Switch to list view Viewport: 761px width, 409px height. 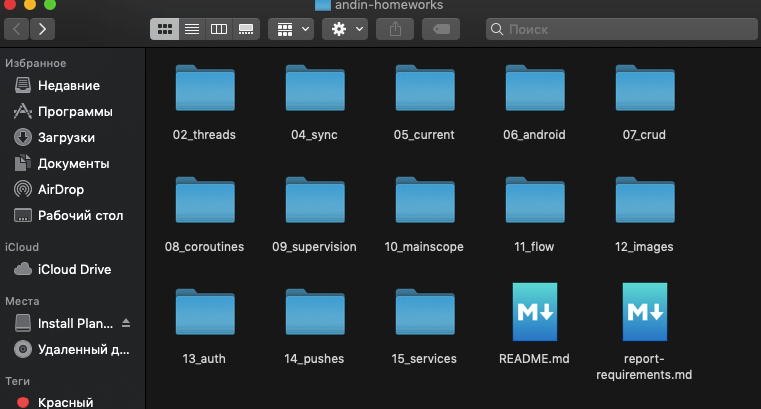click(x=192, y=30)
